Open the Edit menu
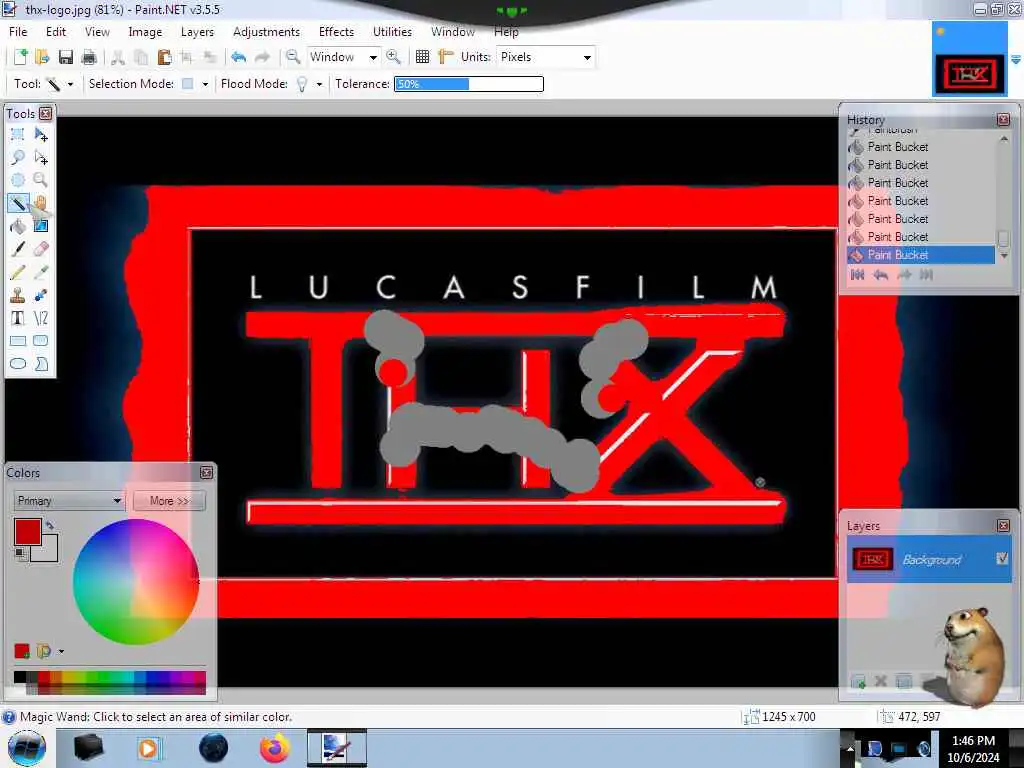The width and height of the screenshot is (1024, 768). tap(56, 32)
